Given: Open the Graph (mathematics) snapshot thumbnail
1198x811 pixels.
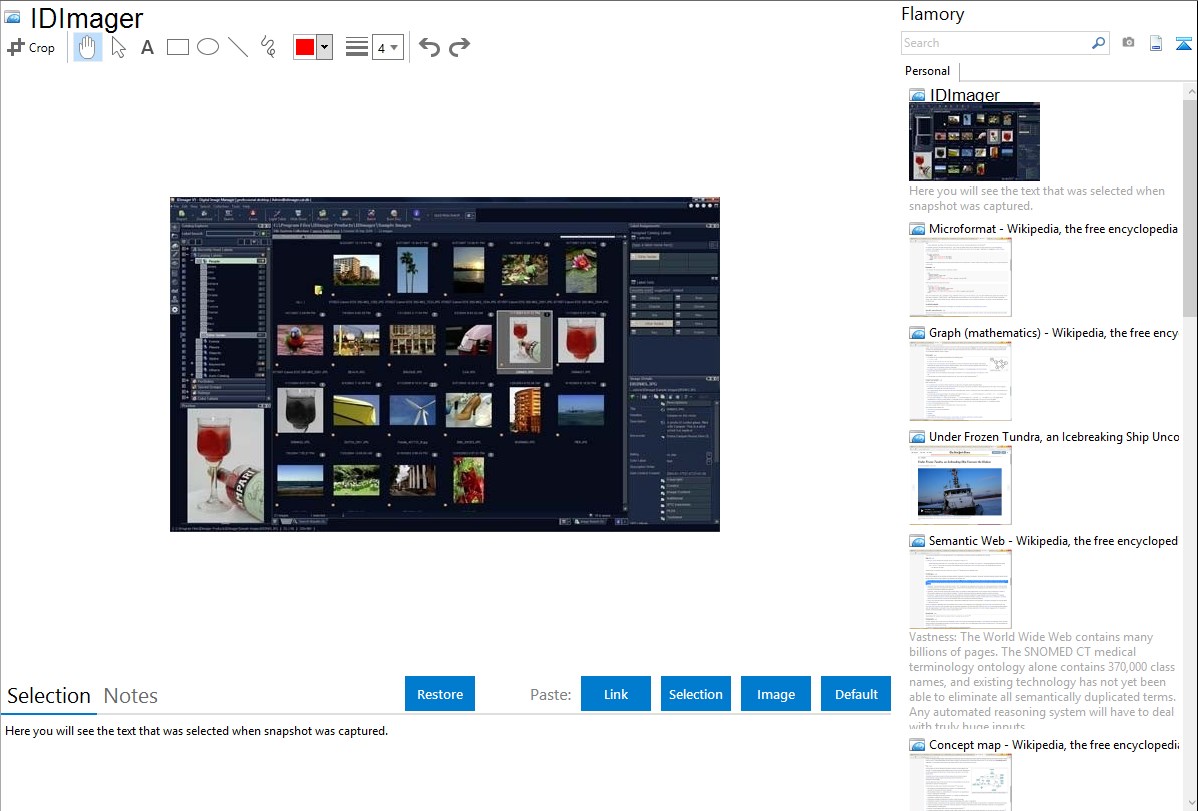Looking at the screenshot, I should coord(960,381).
